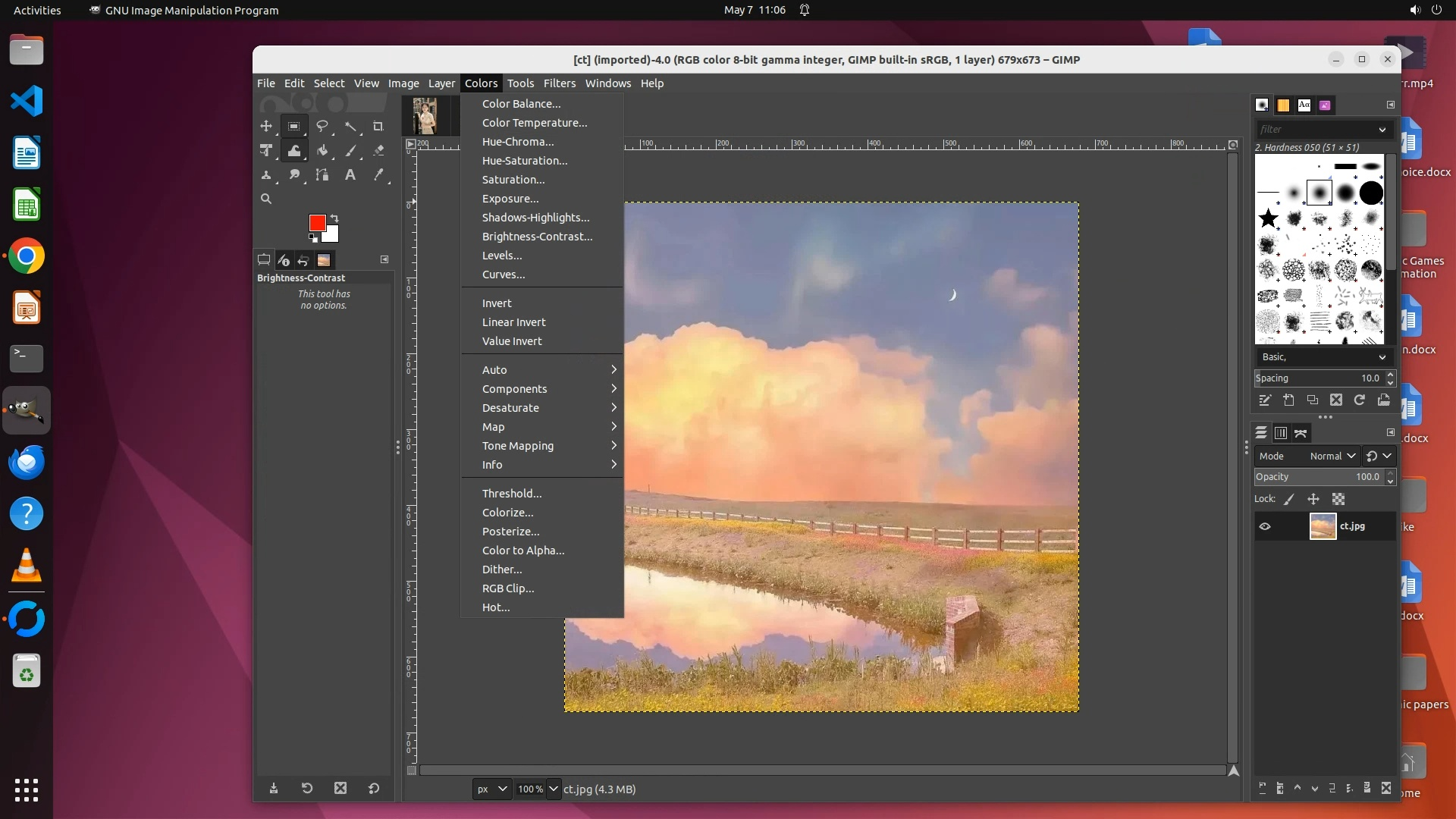Hide the ct.jpg layer with eye icon
Screen dimensions: 1456x819
pyautogui.click(x=1264, y=526)
